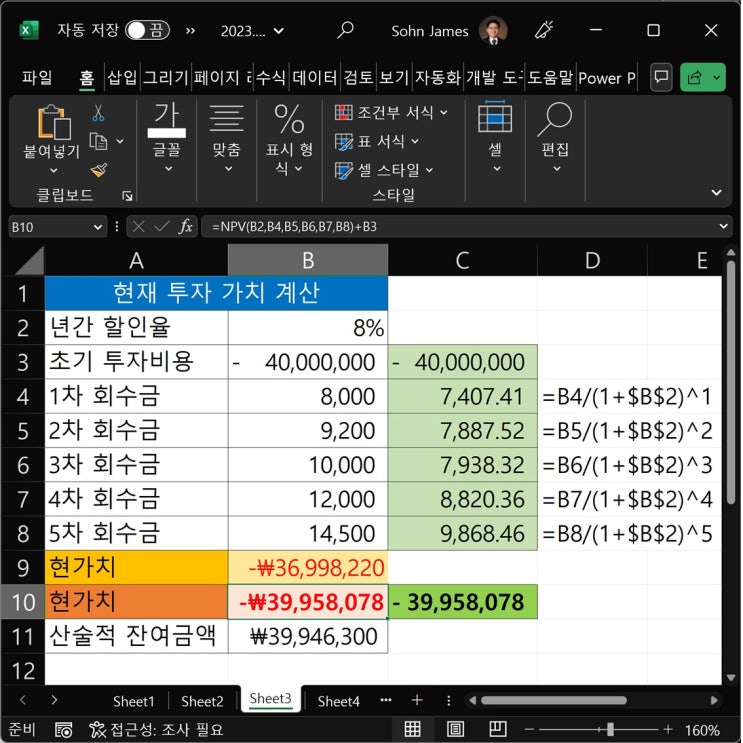Screen dimensions: 743x743
Task: Click the green Share button
Action: coord(703,77)
